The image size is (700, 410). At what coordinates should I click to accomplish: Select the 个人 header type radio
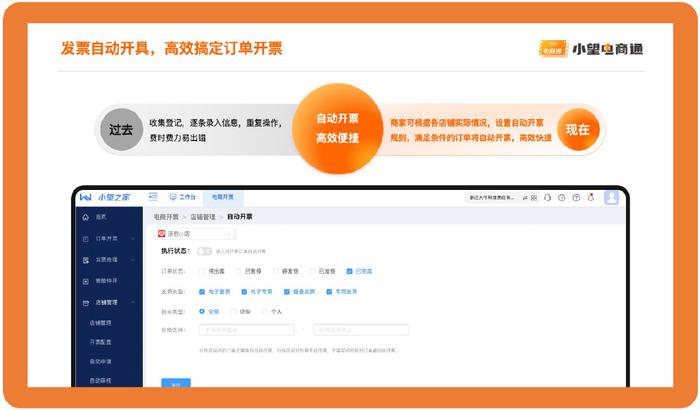[x=265, y=311]
